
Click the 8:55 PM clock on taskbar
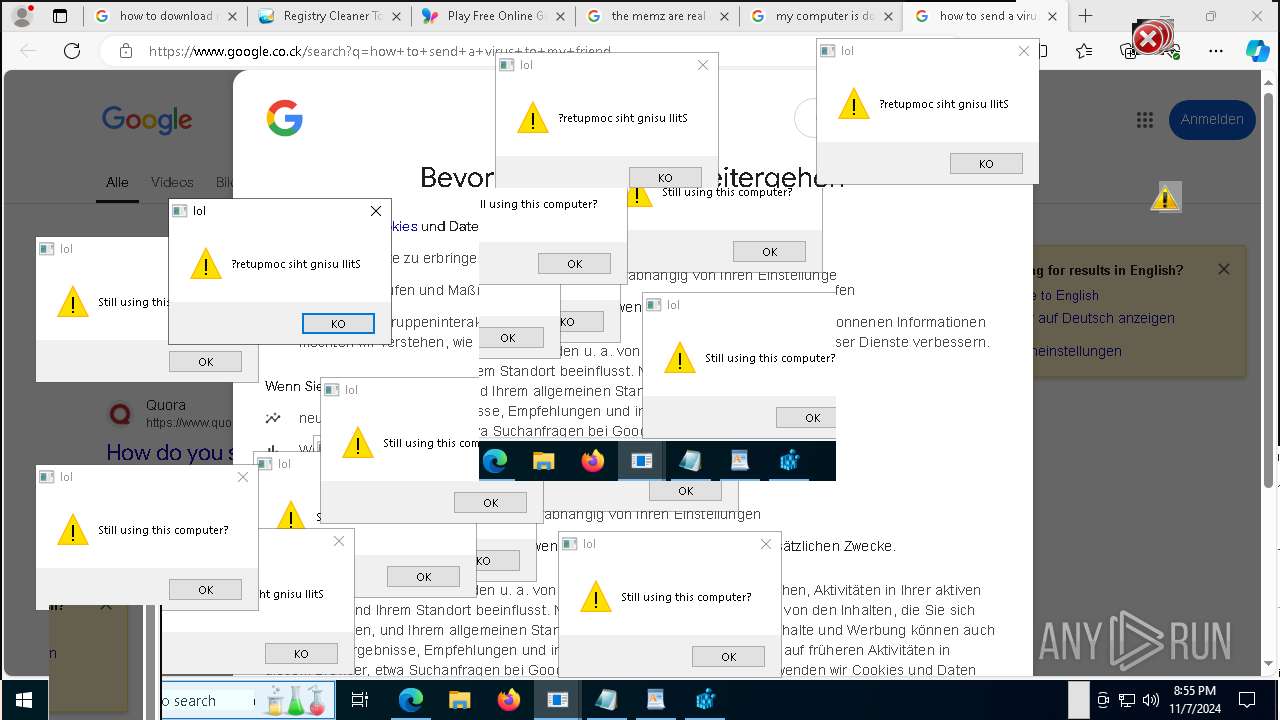pyautogui.click(x=1194, y=700)
